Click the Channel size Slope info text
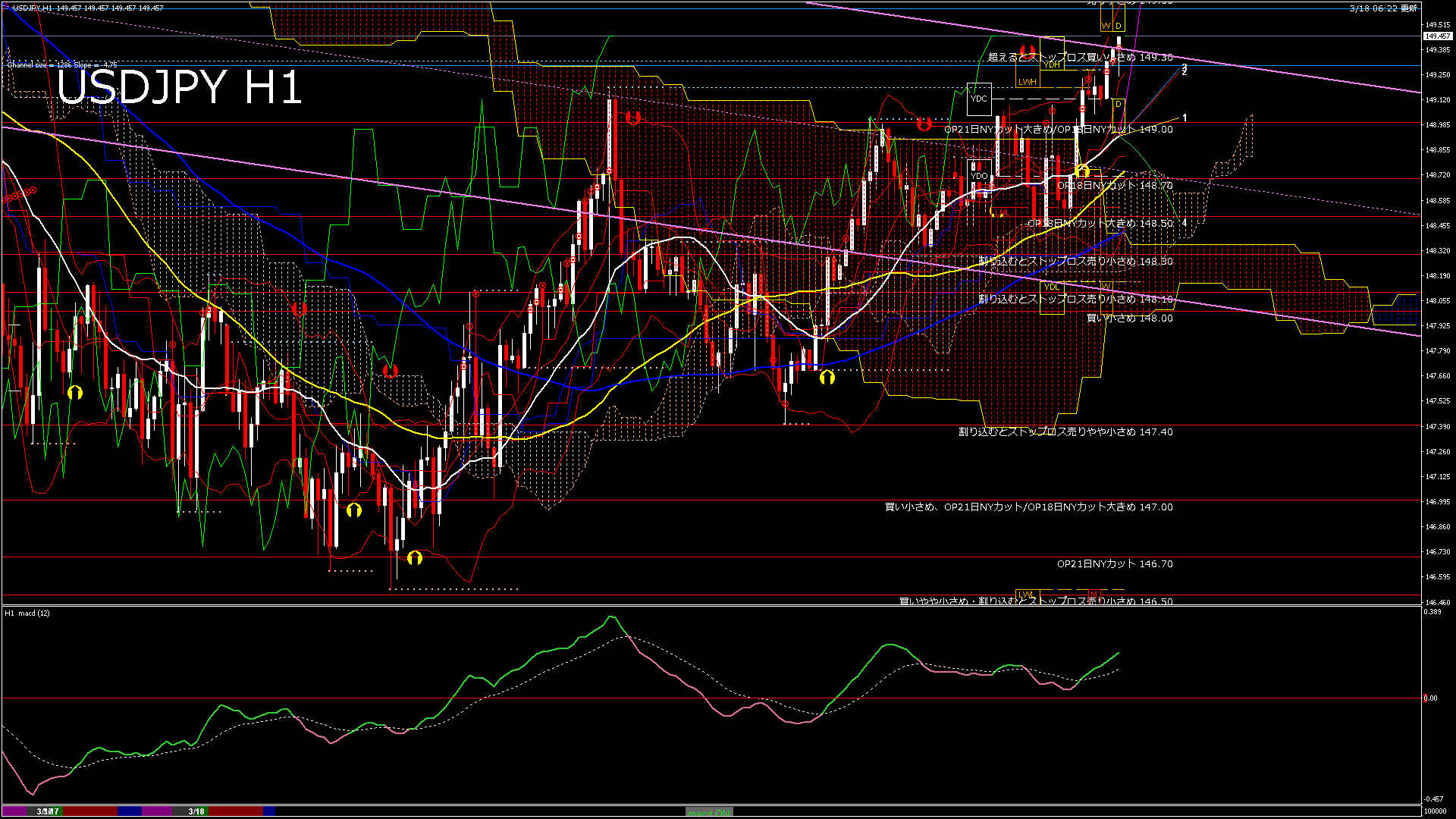This screenshot has width=1456, height=819. point(62,65)
